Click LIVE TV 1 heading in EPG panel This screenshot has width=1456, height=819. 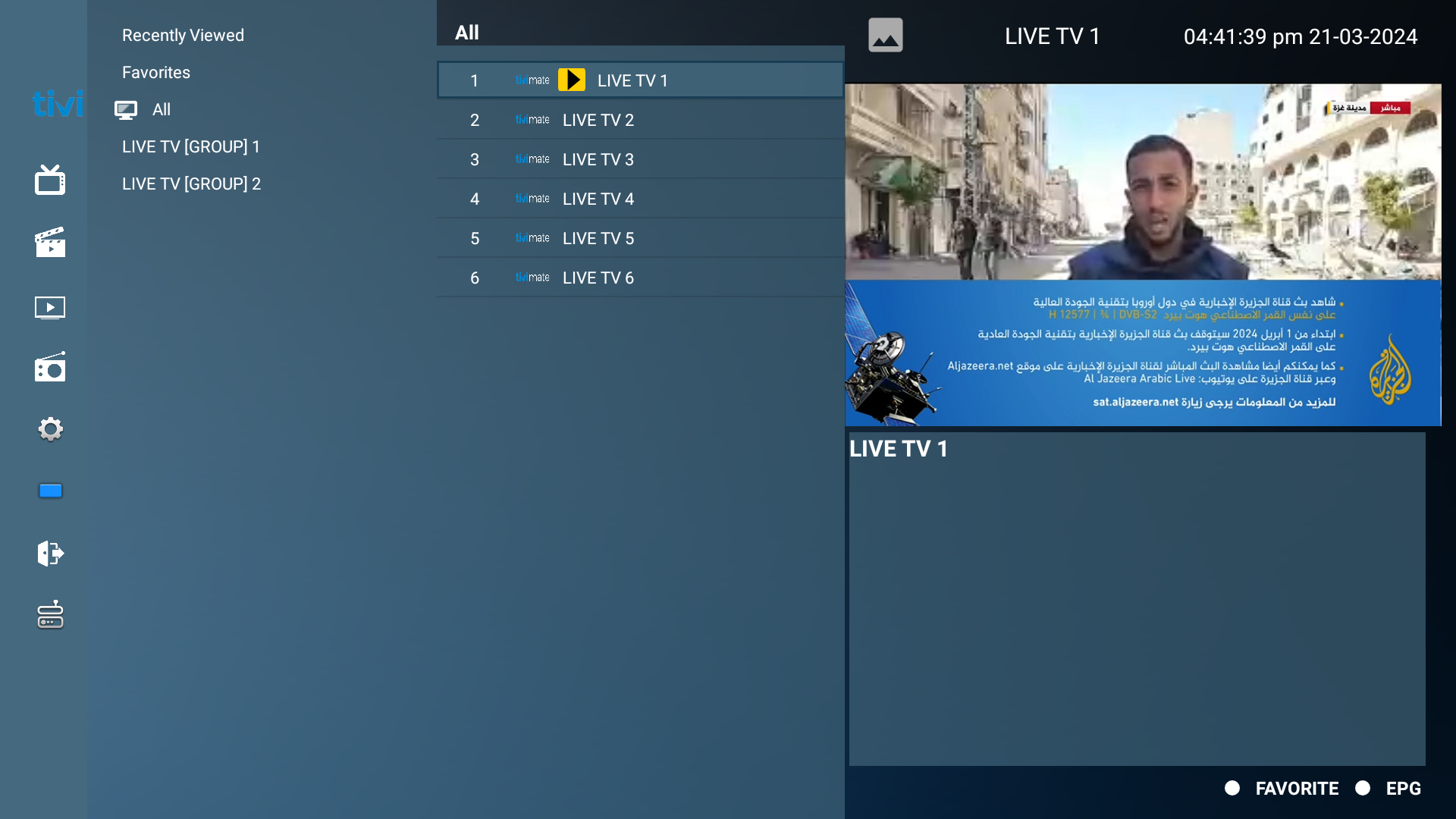pyautogui.click(x=899, y=449)
